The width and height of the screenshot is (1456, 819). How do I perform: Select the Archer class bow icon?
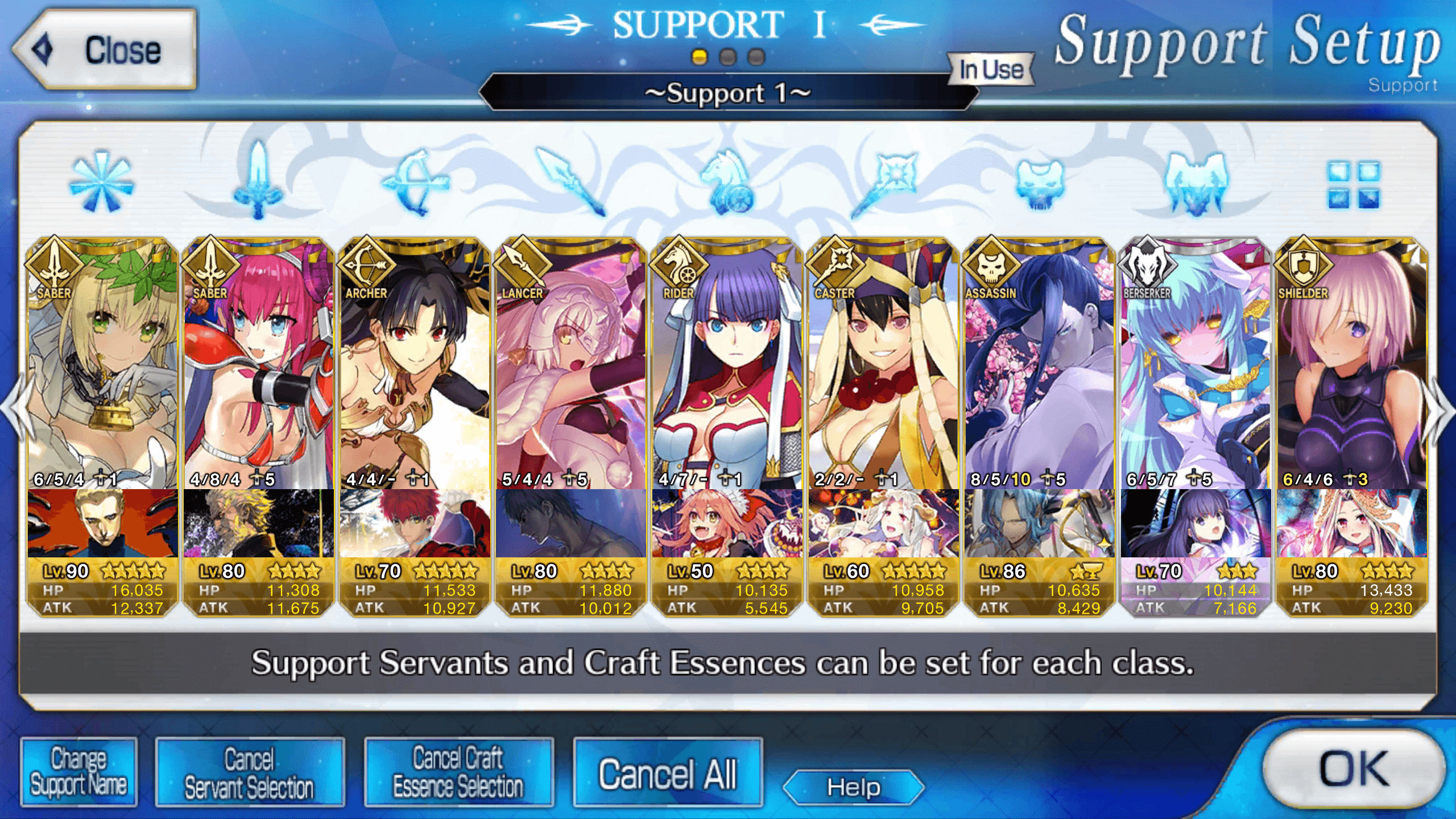[x=415, y=183]
